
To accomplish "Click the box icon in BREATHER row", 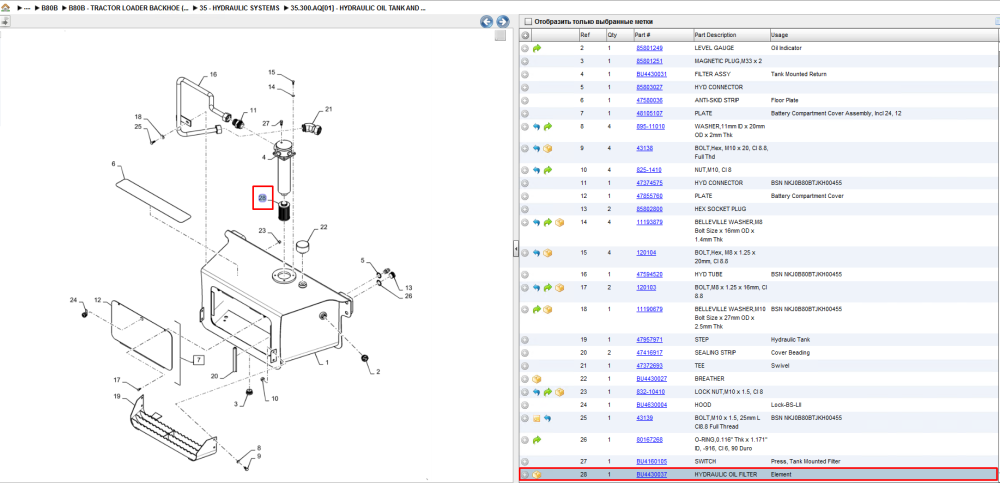I will click(x=536, y=379).
